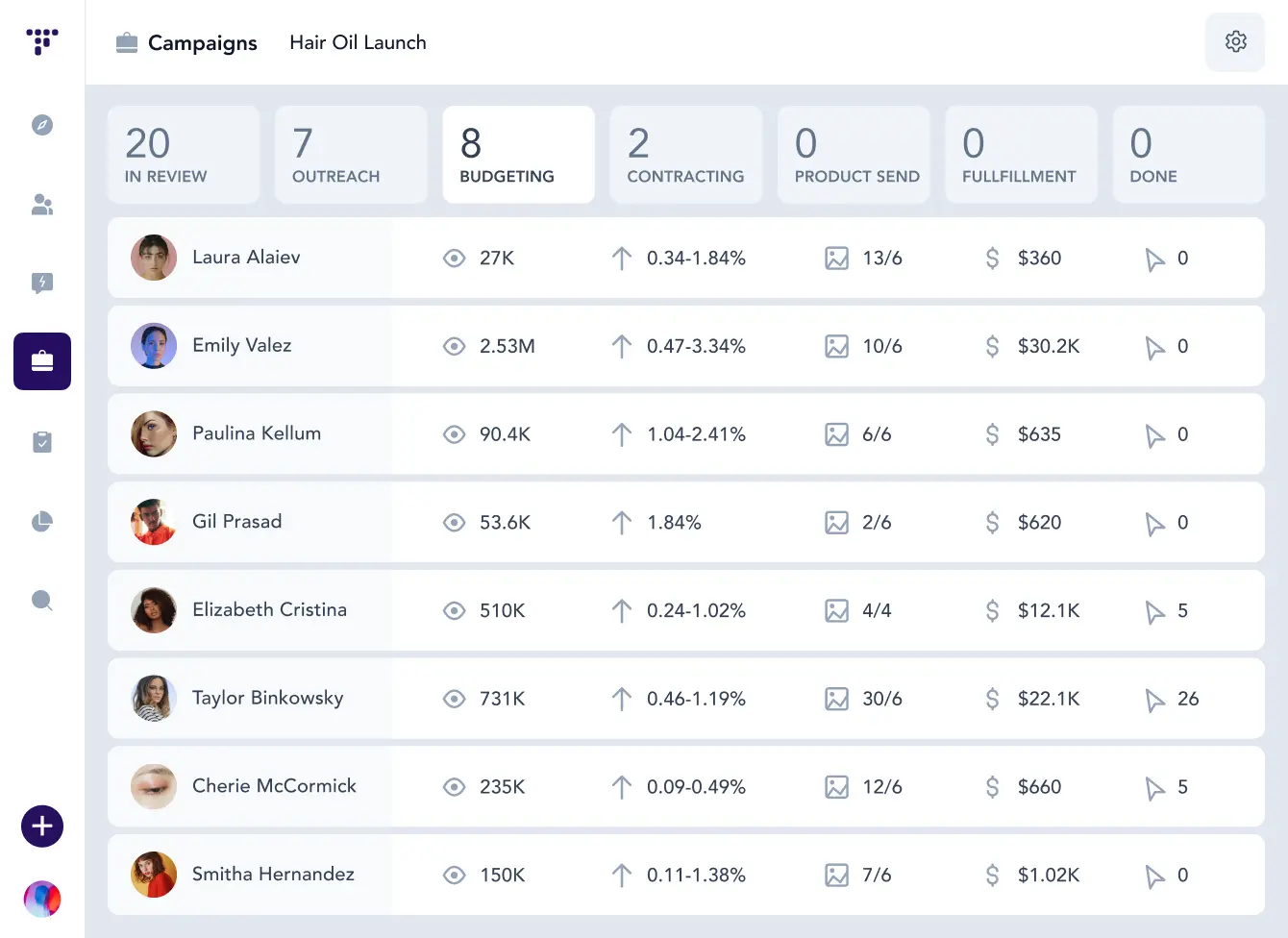Switch to the Outreach stage tab
This screenshot has width=1288, height=938.
351,155
